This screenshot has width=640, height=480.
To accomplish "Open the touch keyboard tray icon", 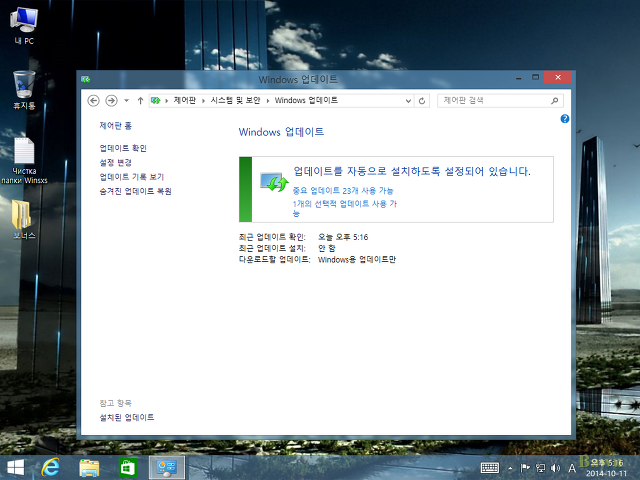I will pos(490,468).
